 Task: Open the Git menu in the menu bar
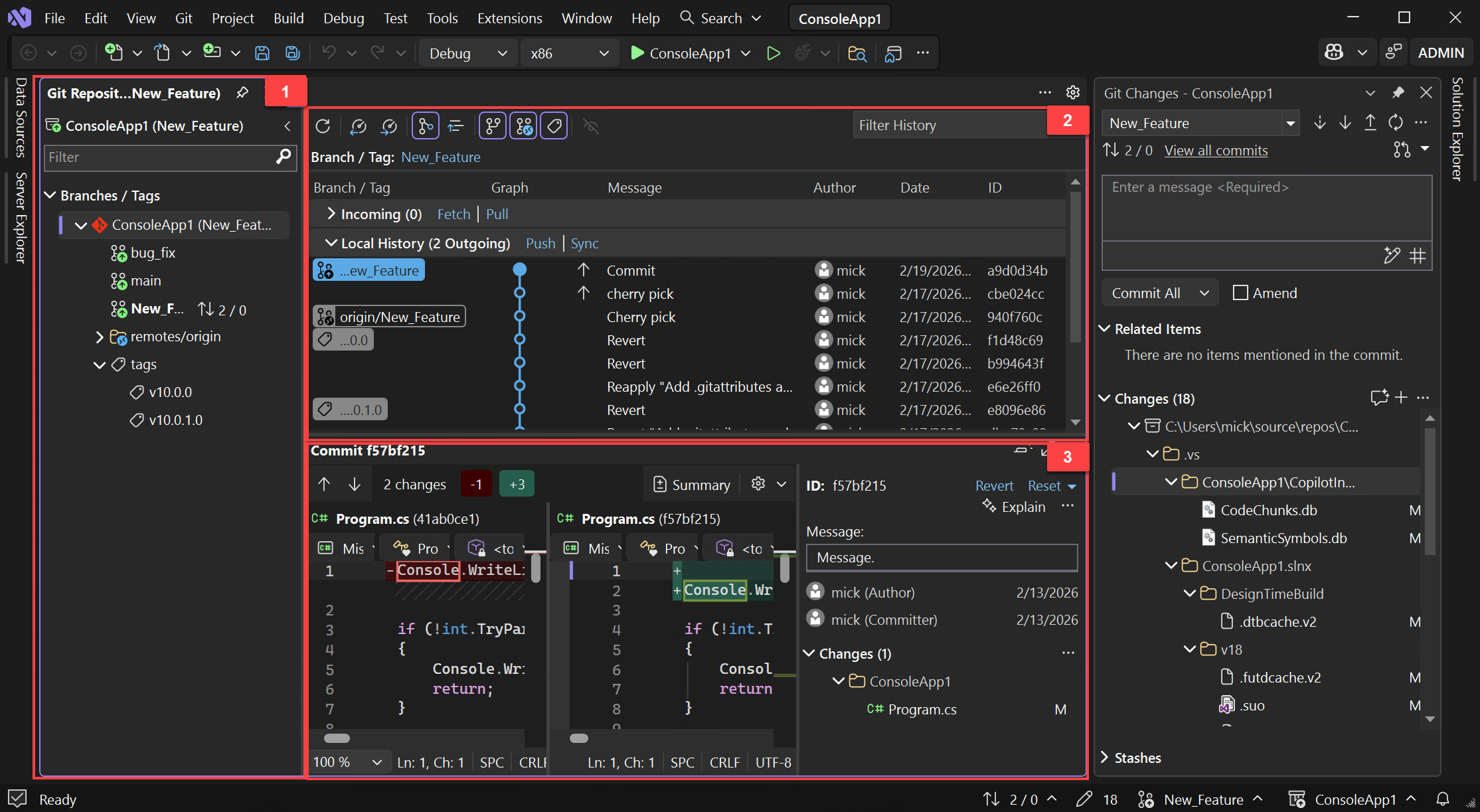[183, 18]
